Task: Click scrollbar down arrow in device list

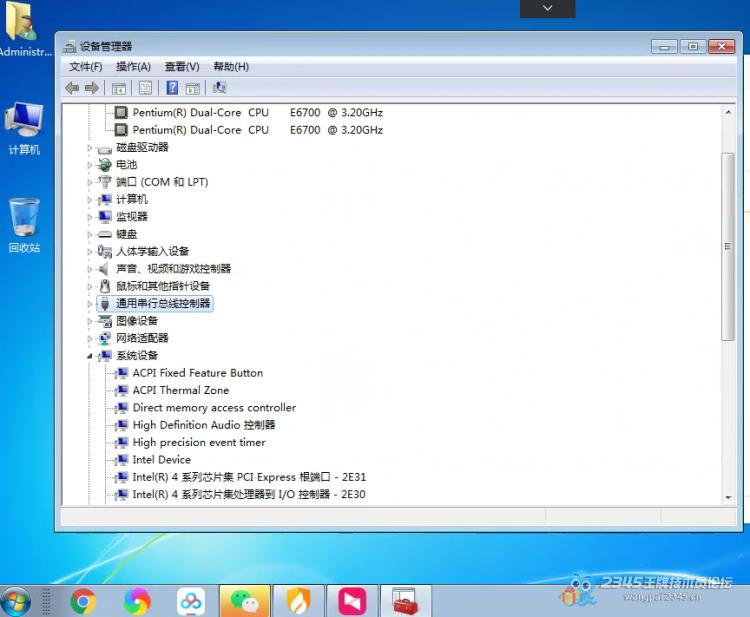Action: click(x=728, y=497)
